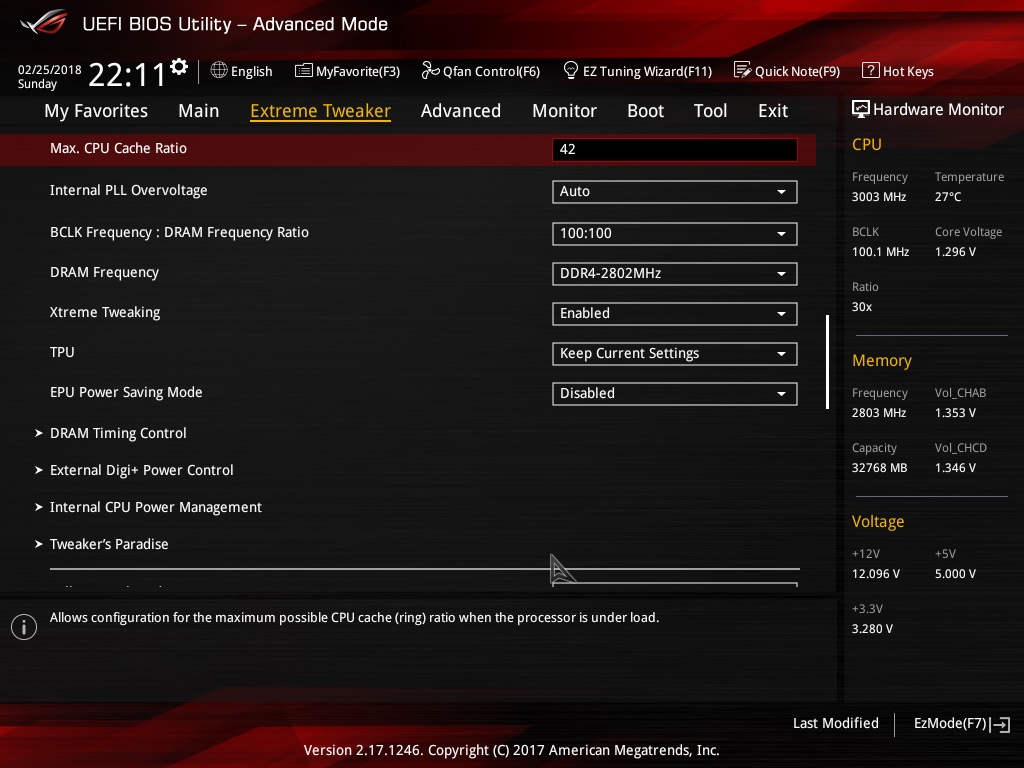
Task: Click +12V value 12.096 V
Action: (x=876, y=573)
